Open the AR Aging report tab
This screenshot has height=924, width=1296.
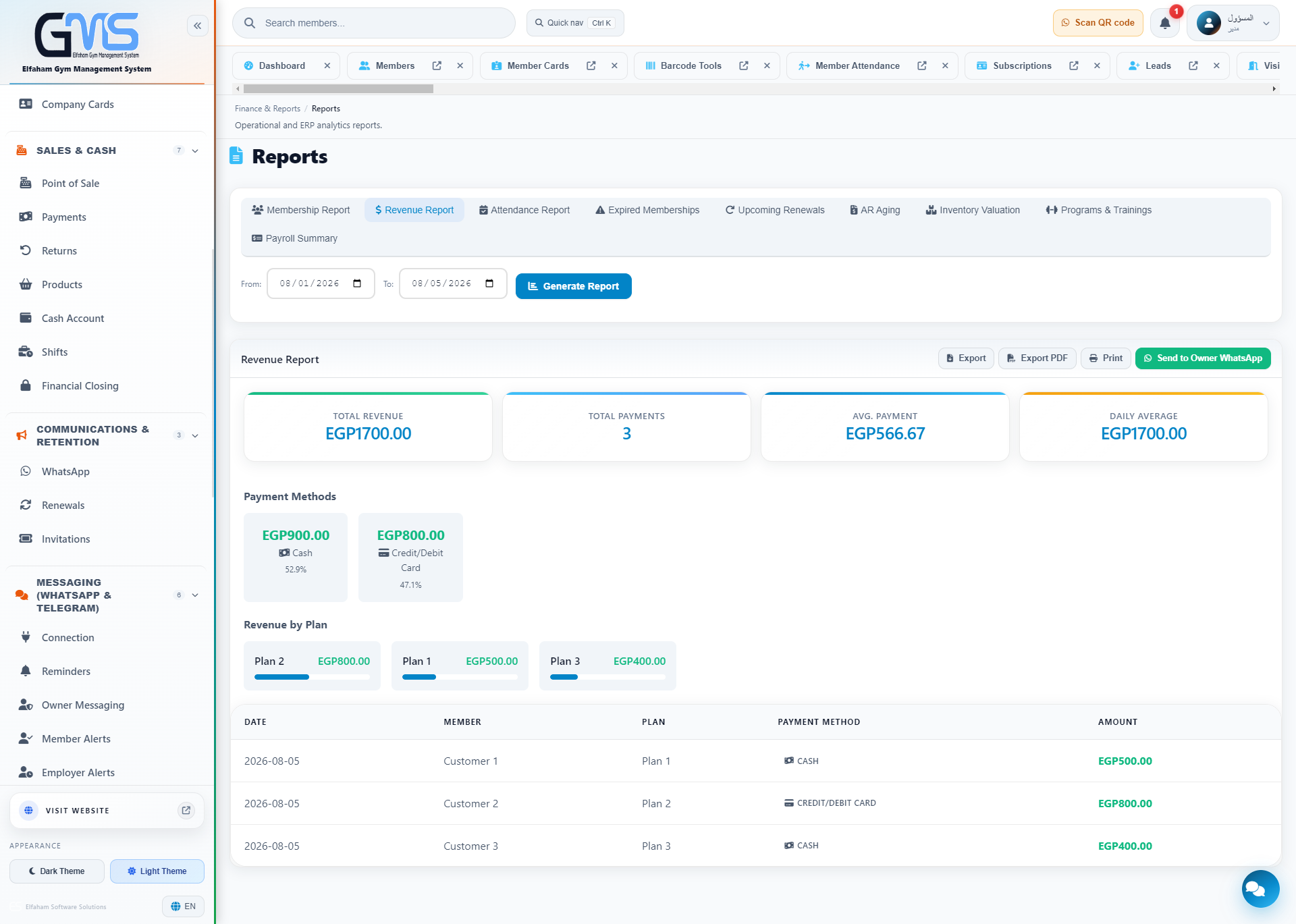click(875, 210)
